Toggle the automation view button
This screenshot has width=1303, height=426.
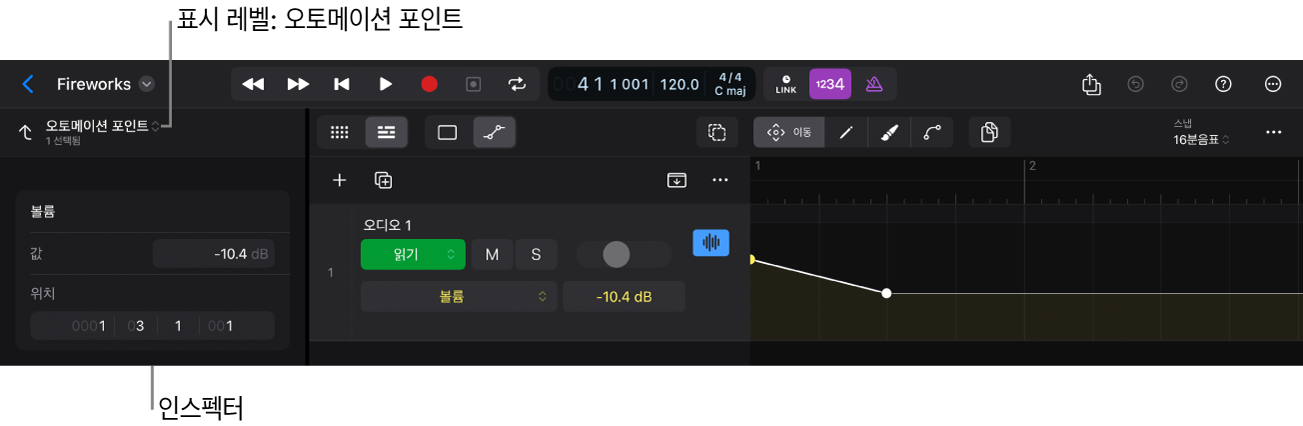494,132
